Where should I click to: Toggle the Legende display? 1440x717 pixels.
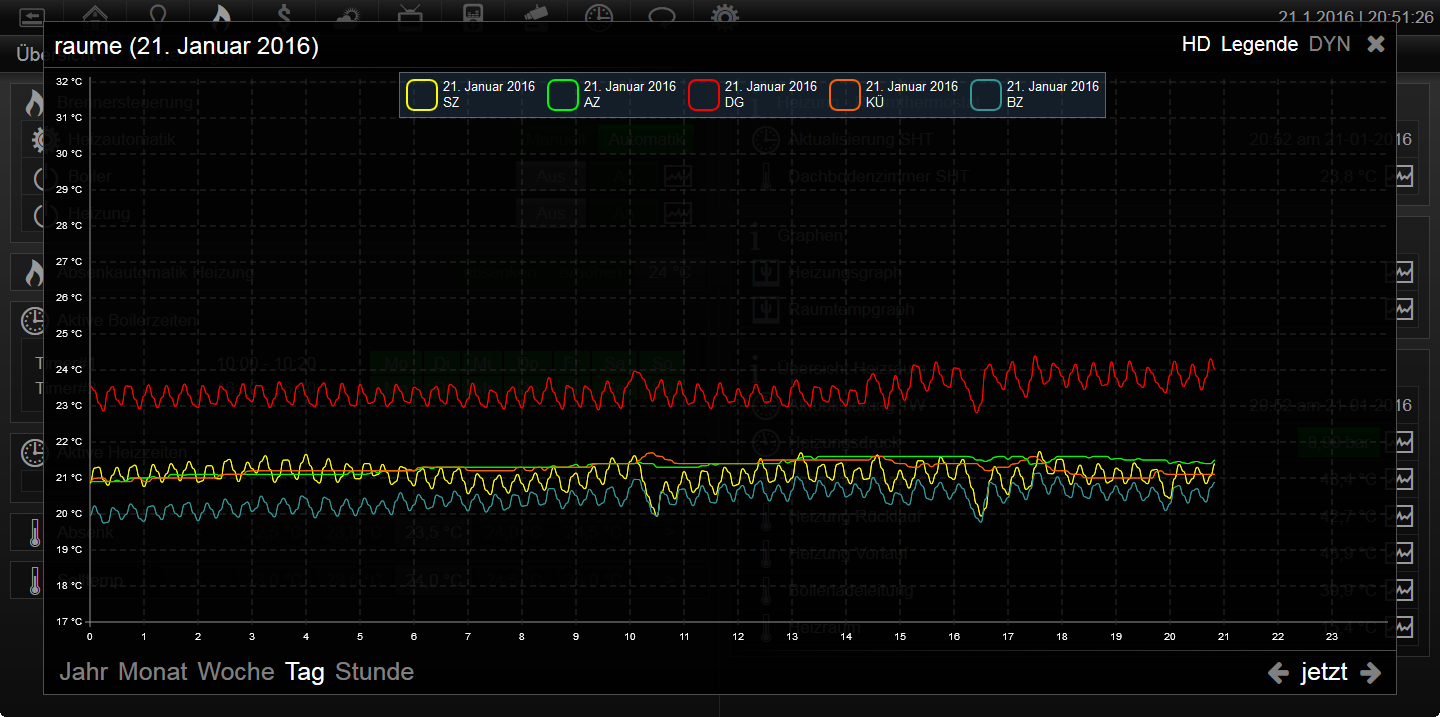tap(1259, 44)
